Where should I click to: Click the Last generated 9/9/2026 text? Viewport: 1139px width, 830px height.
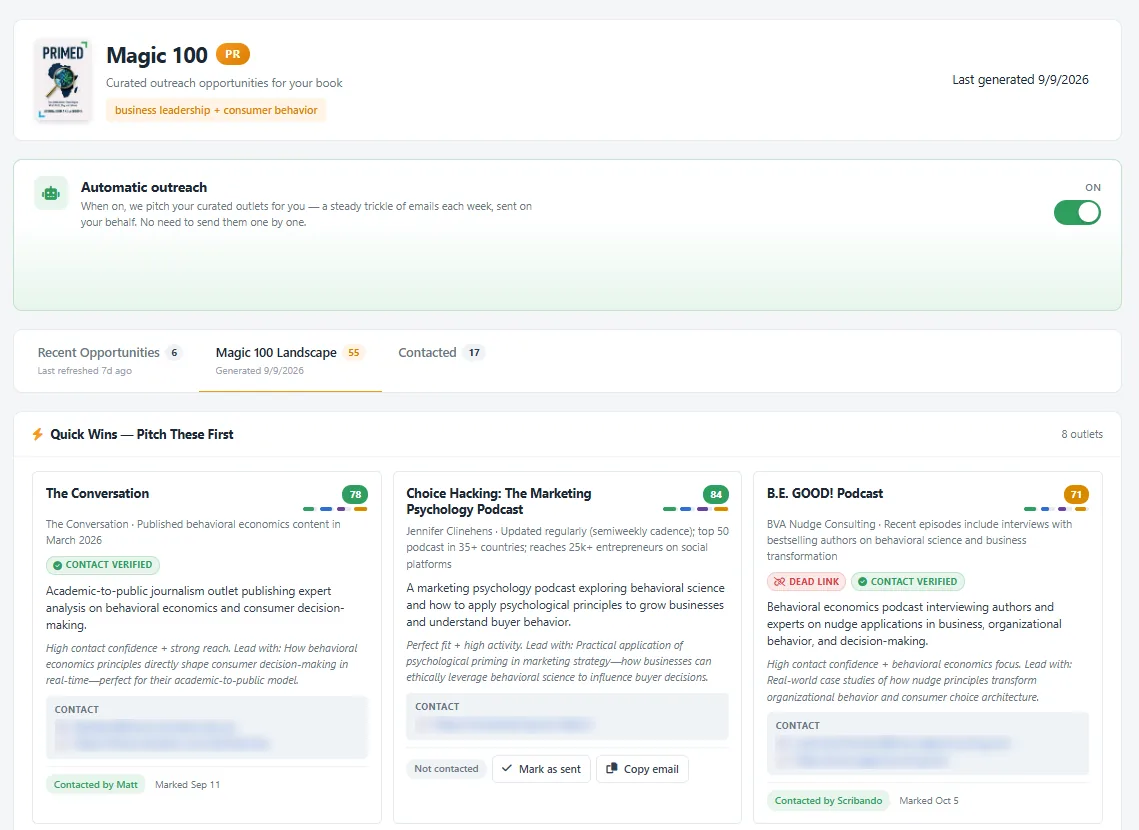(x=1021, y=80)
